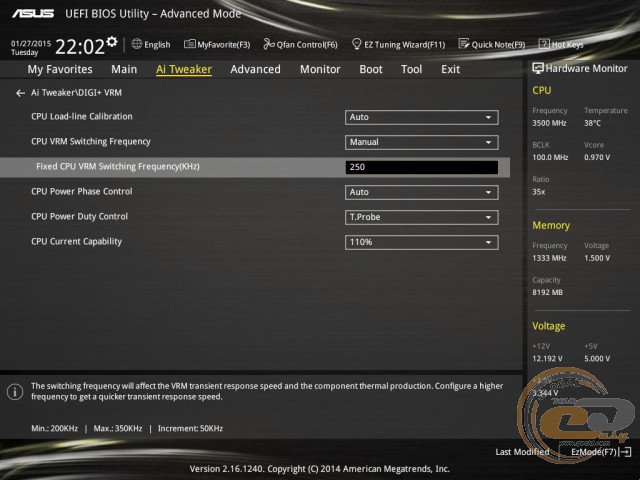This screenshot has height=480, width=640.
Task: Select the Ai Tweaker tab
Action: click(184, 69)
